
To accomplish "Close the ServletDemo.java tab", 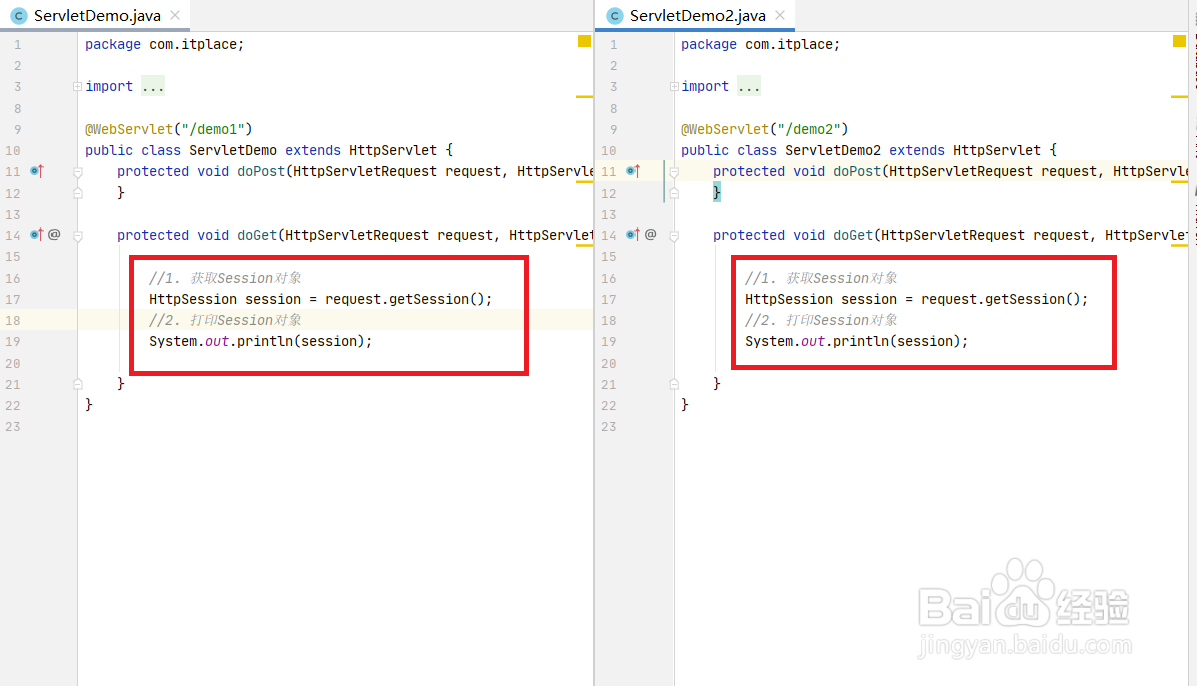I will point(175,15).
